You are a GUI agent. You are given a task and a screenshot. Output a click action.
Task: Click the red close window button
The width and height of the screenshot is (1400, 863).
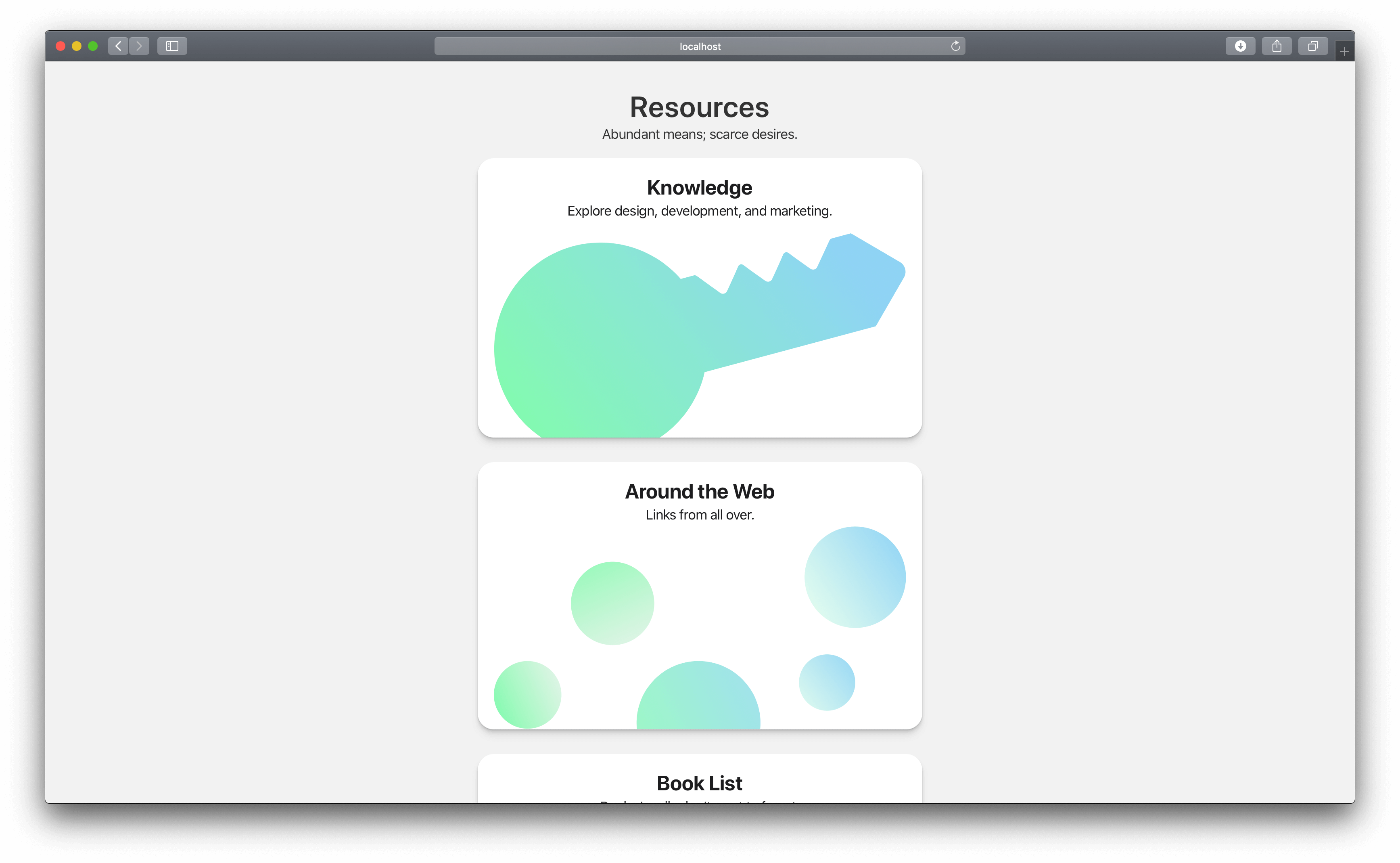tap(61, 46)
